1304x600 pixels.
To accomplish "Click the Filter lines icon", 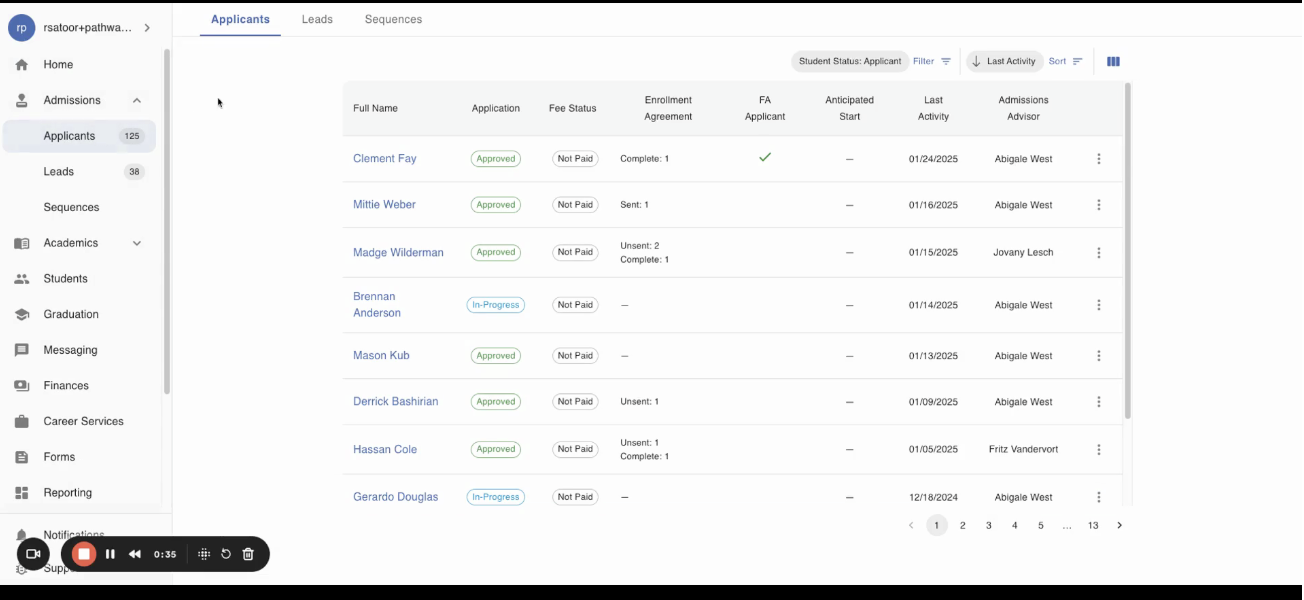I will point(946,62).
